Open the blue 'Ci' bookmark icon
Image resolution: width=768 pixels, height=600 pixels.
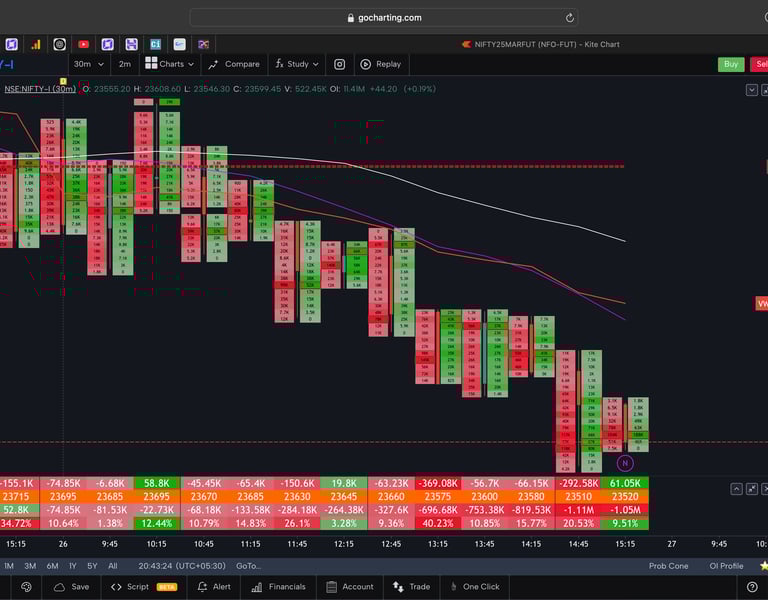pos(155,45)
